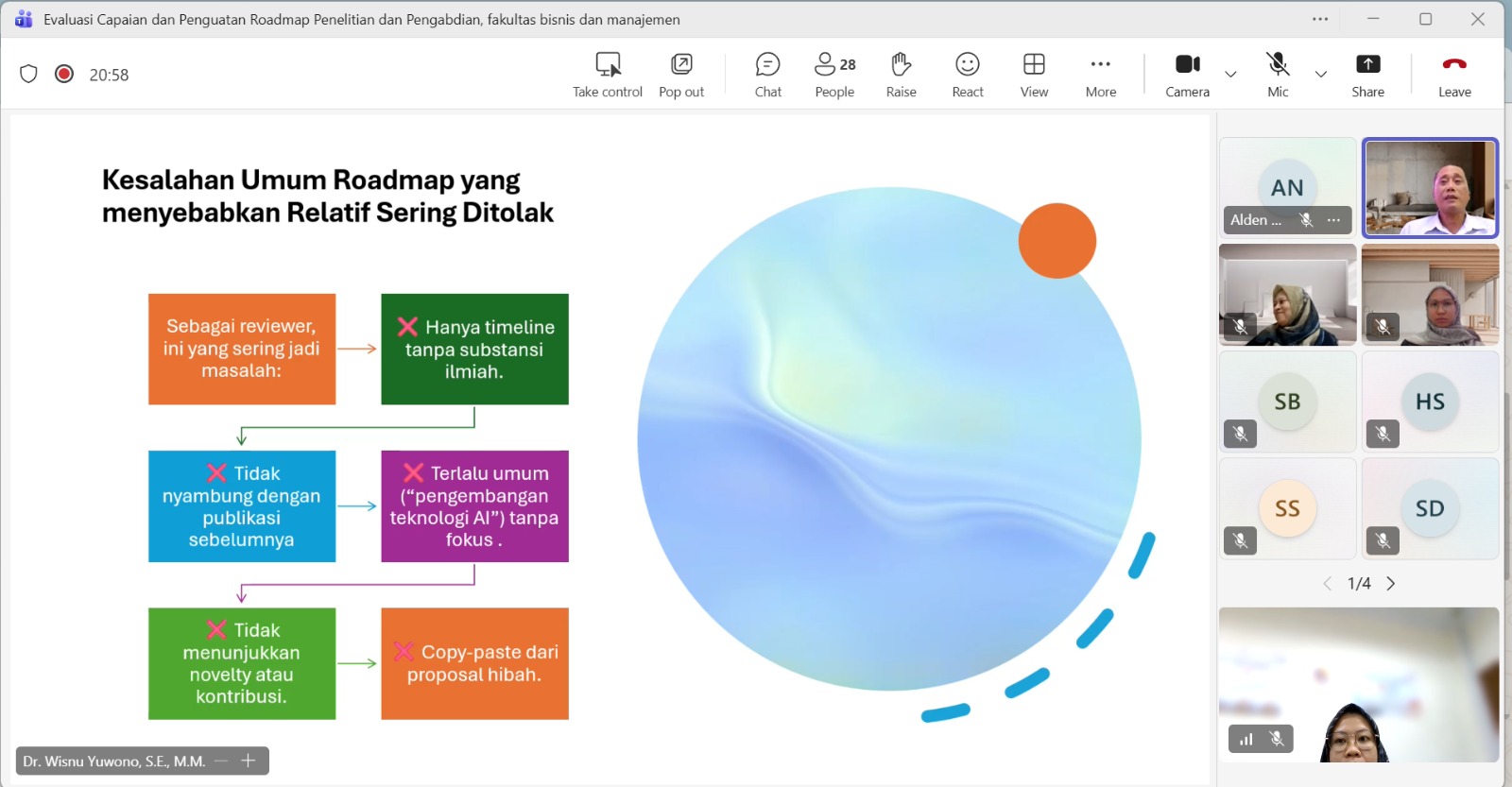Click the green Tidak menunjukkan novelty box
This screenshot has width=1512, height=787.
tap(242, 663)
